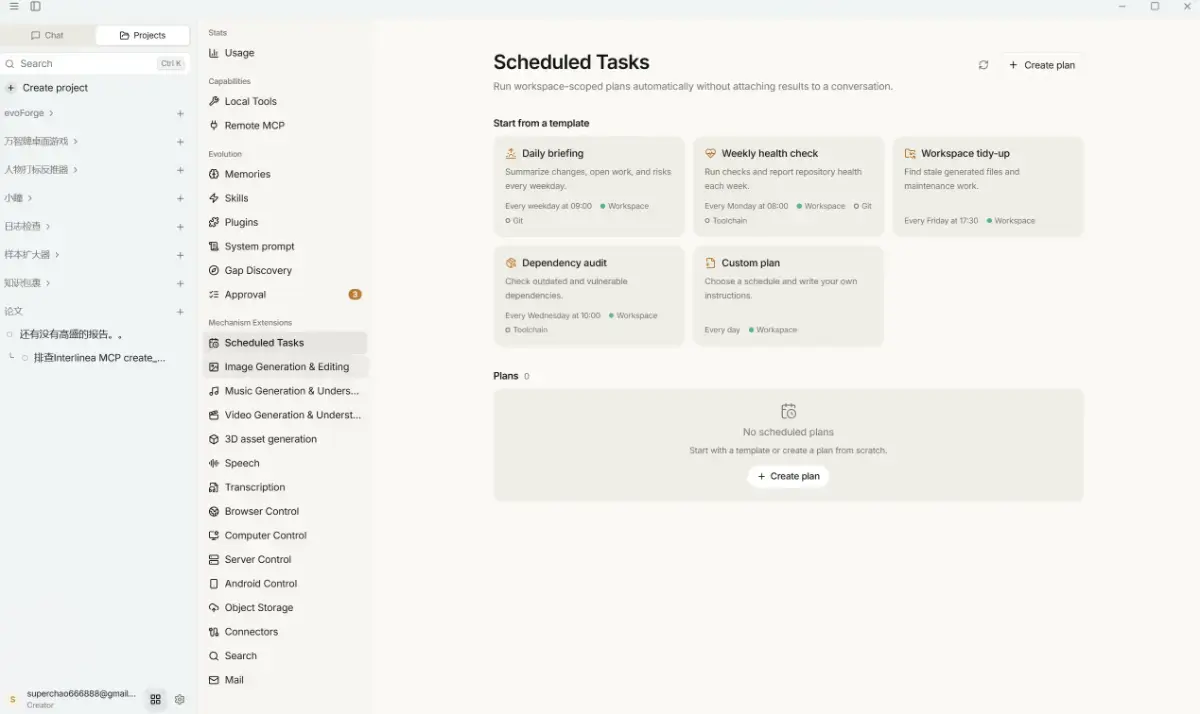Viewport: 1200px width, 714px height.
Task: Open Image Generation & Editing icon
Action: pos(214,367)
